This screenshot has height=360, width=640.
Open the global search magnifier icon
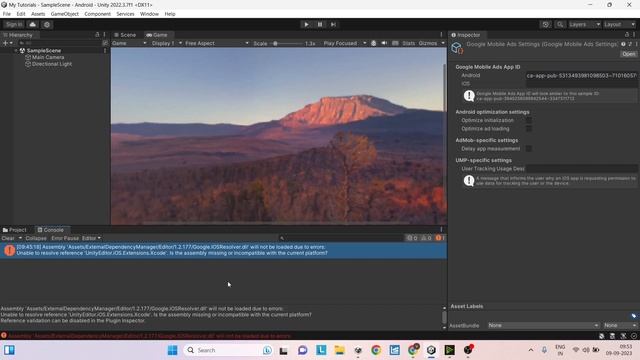(x=560, y=24)
